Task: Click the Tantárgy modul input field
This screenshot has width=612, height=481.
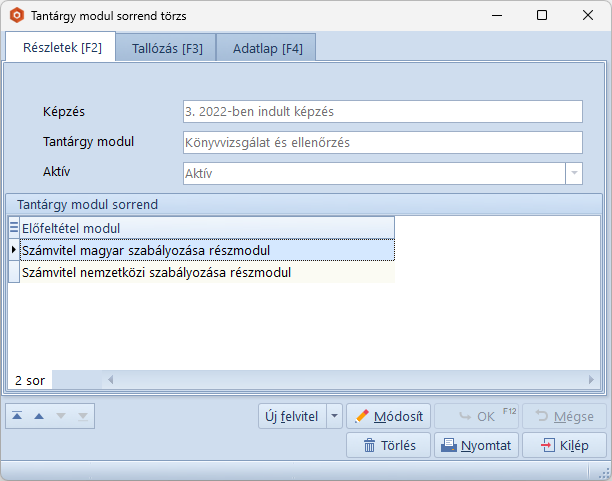Action: pos(382,142)
